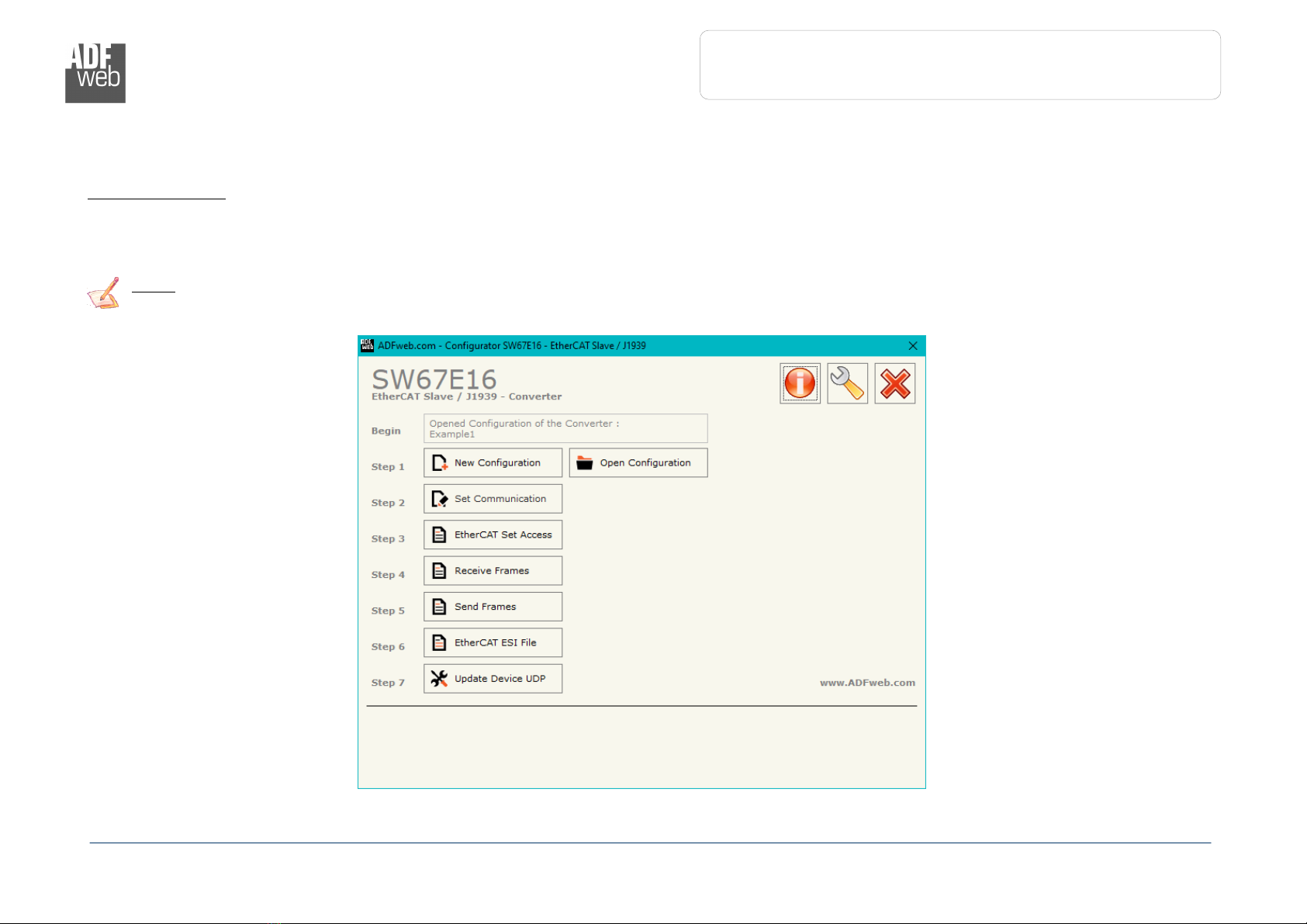The image size is (1307, 924).
Task: Open the Set Communication step
Action: tap(493, 499)
